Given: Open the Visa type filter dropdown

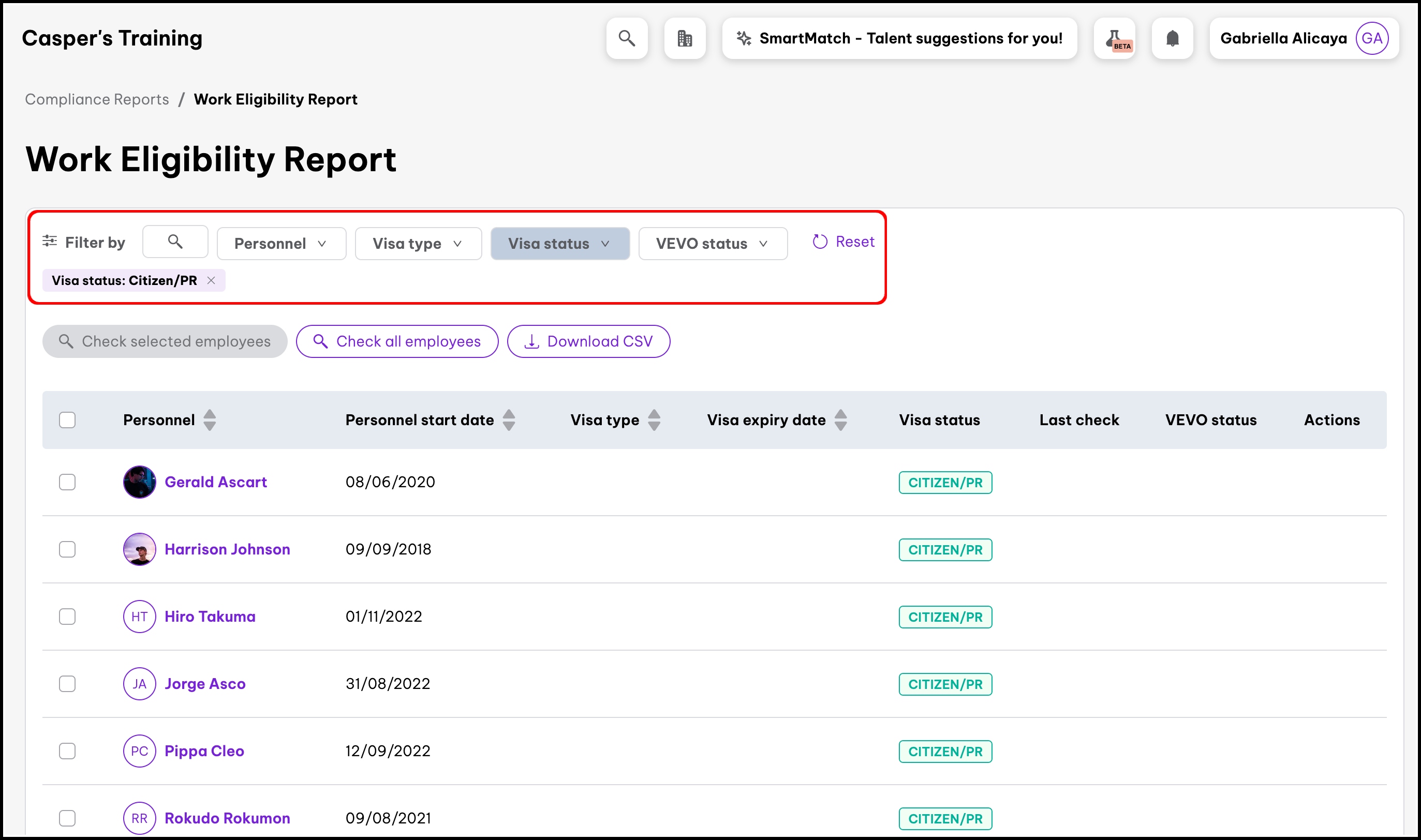Looking at the screenshot, I should click(x=418, y=244).
